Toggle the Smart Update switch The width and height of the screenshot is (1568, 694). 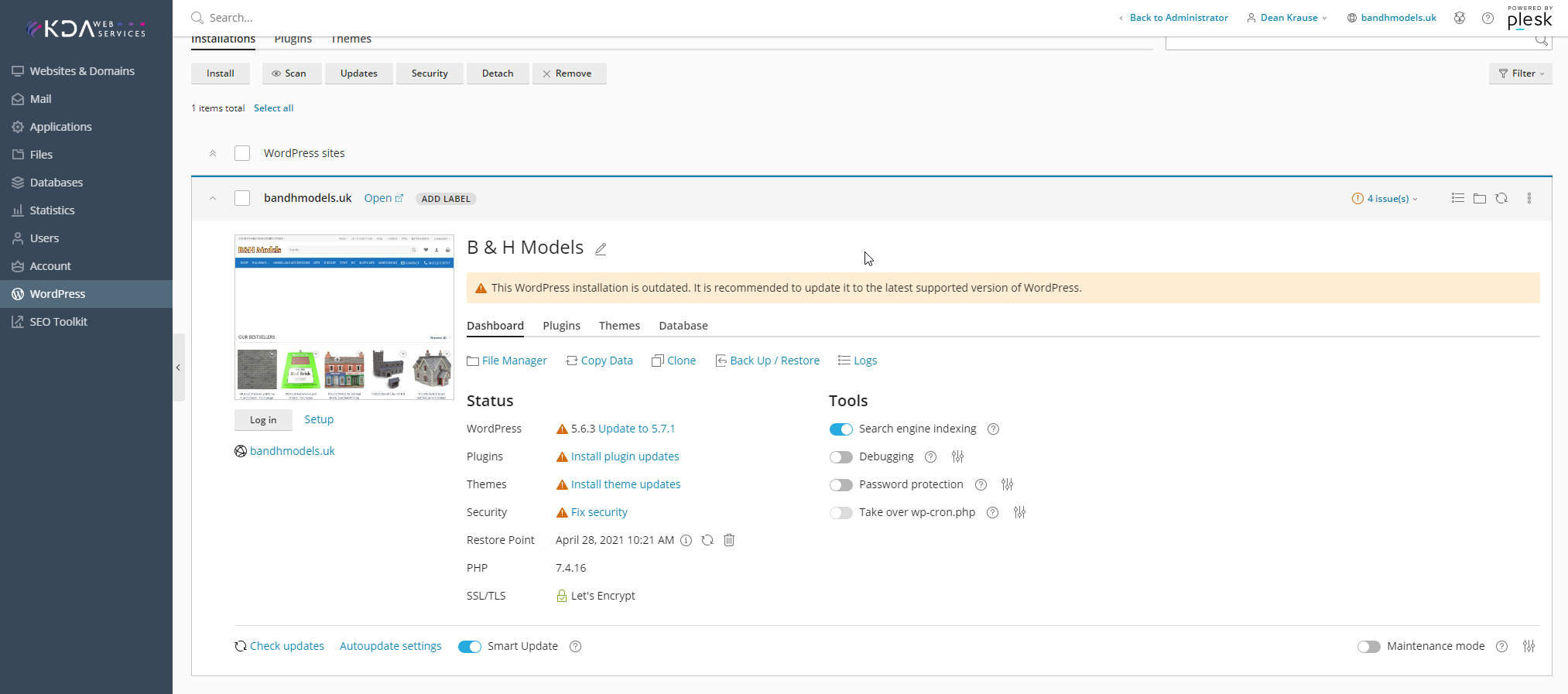[x=470, y=647]
